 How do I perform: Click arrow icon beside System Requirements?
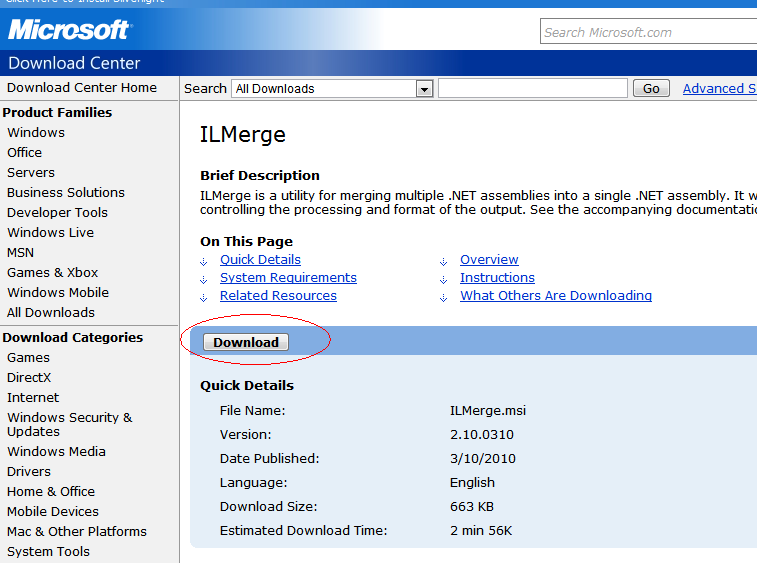click(x=204, y=280)
